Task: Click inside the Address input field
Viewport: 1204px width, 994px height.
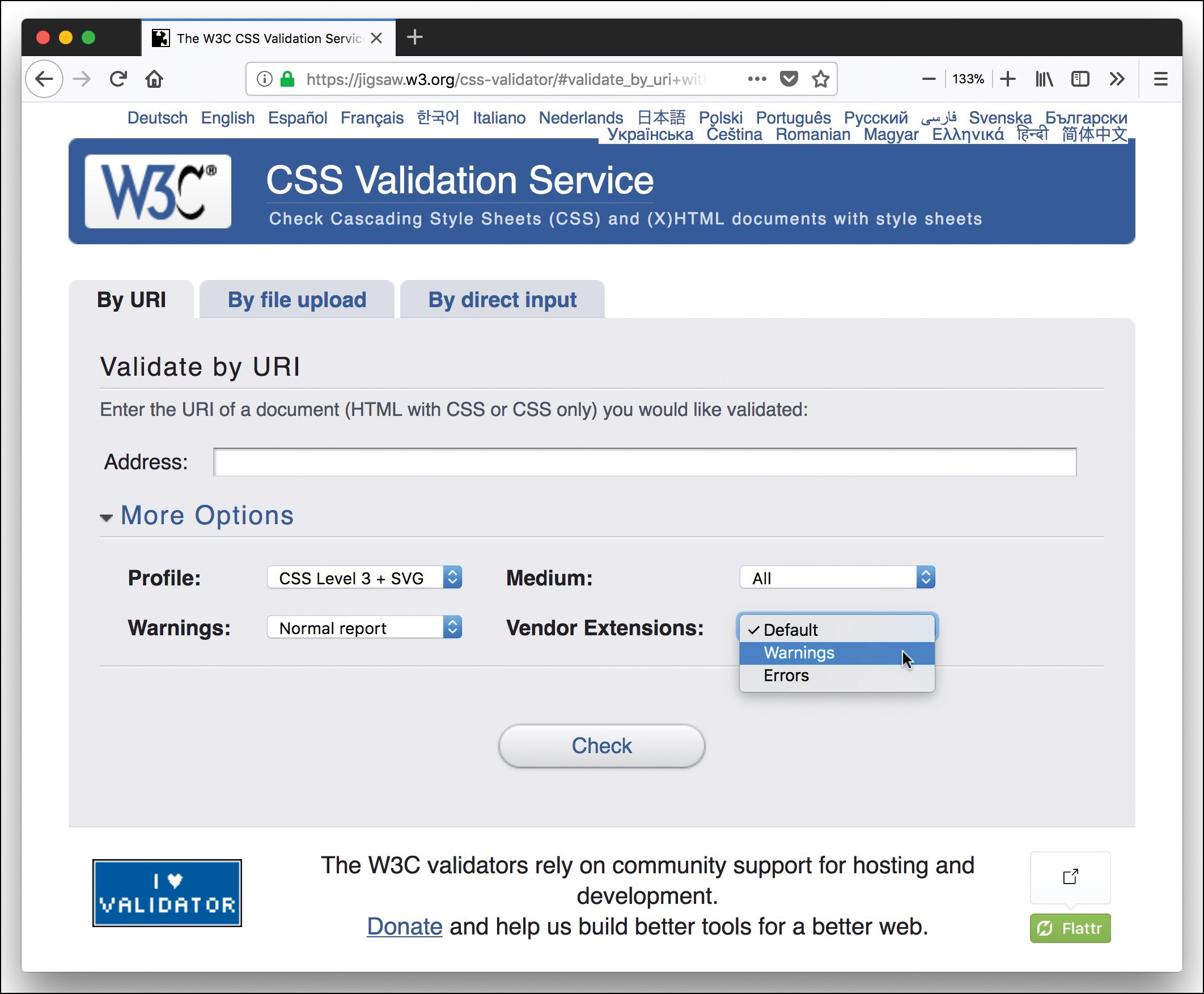Action: 645,462
